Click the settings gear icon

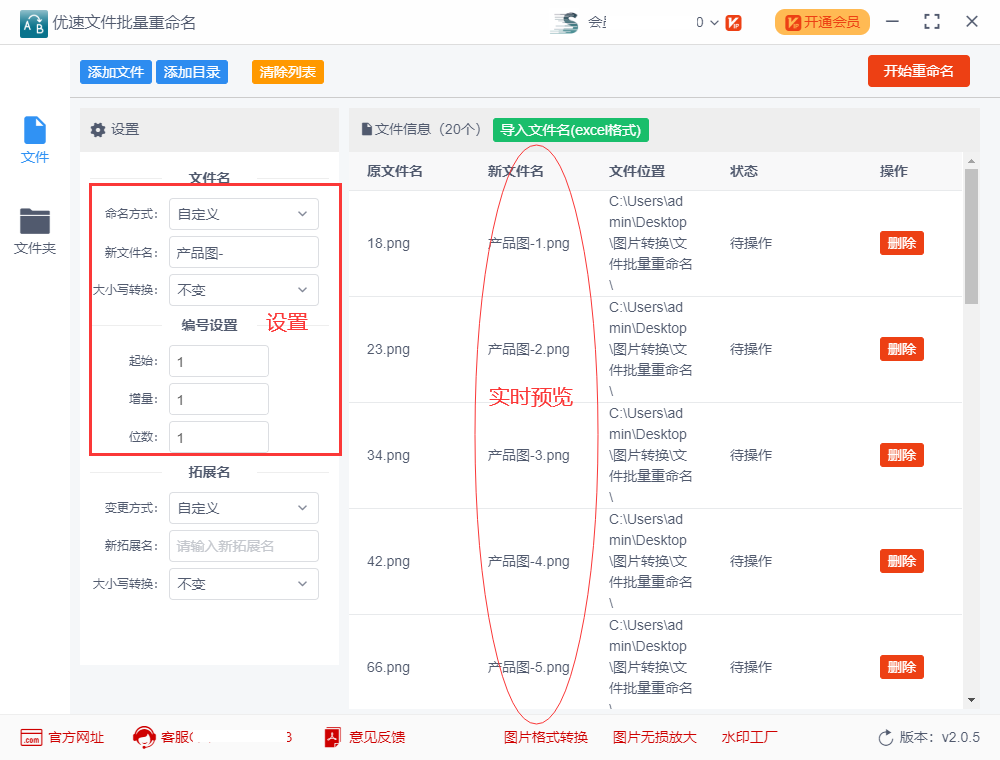pyautogui.click(x=98, y=130)
